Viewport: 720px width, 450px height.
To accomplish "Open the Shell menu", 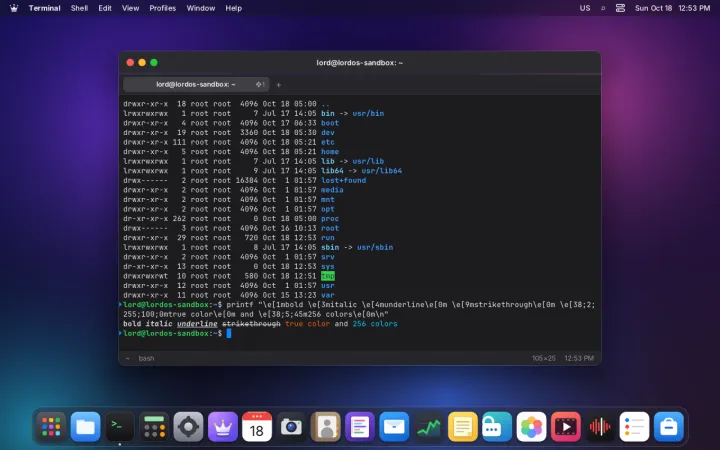I will pos(79,8).
